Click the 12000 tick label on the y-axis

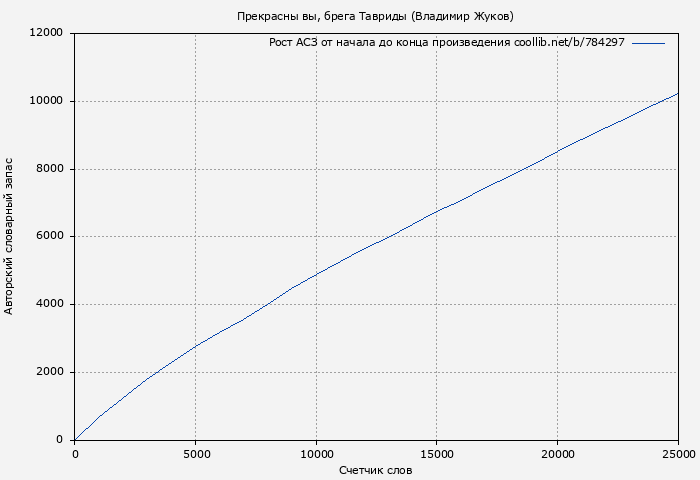(47, 33)
